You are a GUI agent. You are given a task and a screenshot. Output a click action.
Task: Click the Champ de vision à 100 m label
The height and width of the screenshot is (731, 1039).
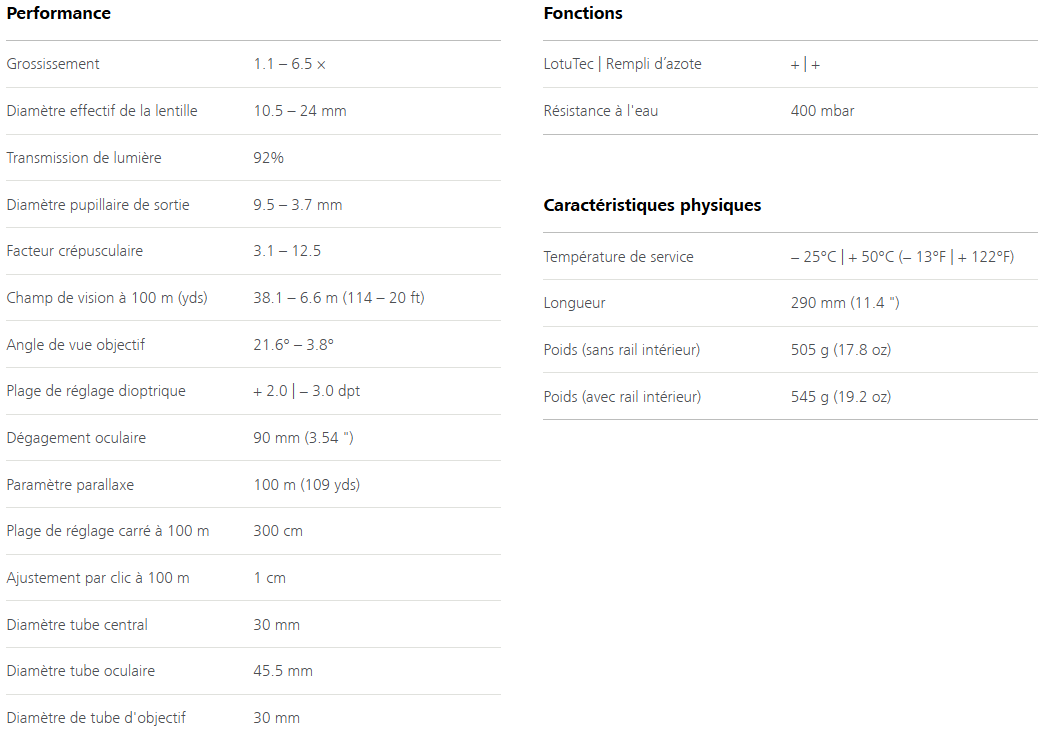[x=107, y=298]
